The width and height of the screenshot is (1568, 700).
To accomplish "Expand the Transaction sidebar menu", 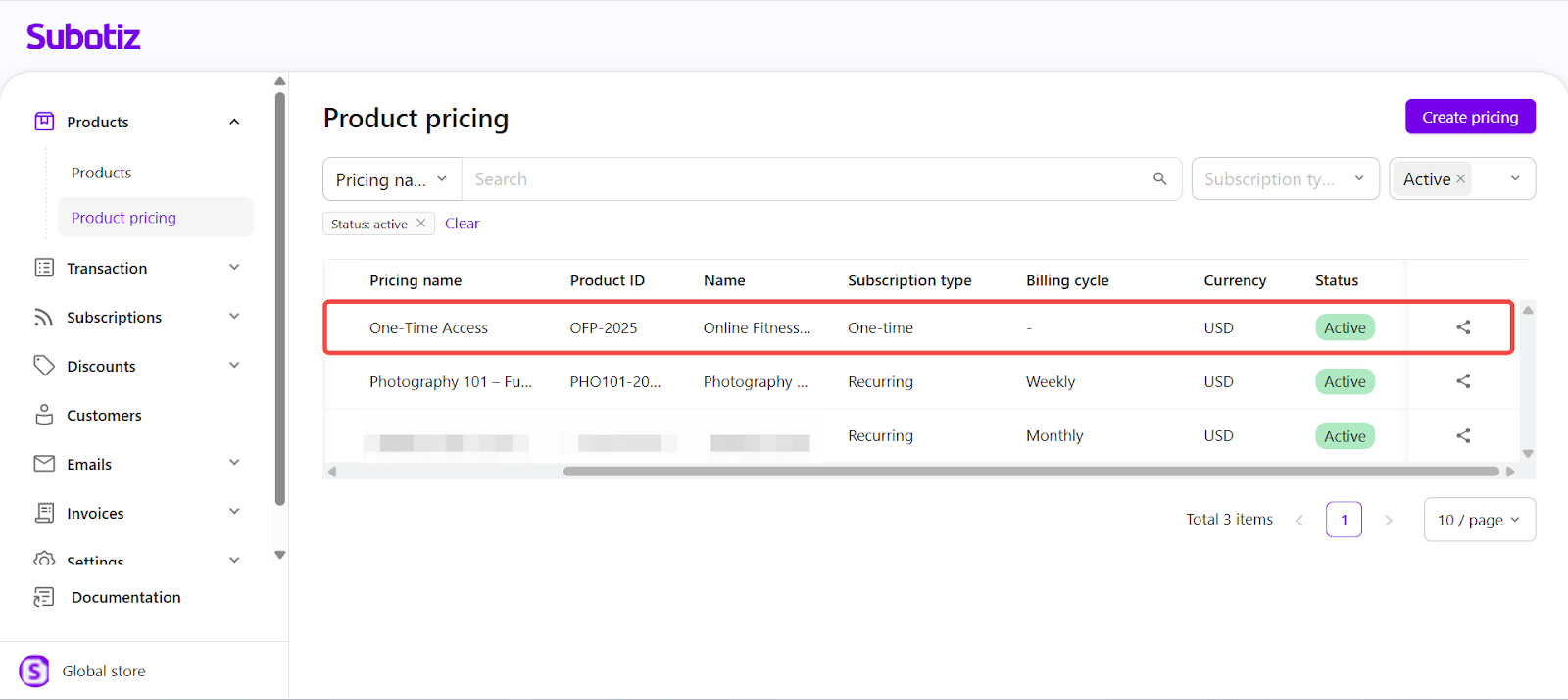I will click(234, 268).
